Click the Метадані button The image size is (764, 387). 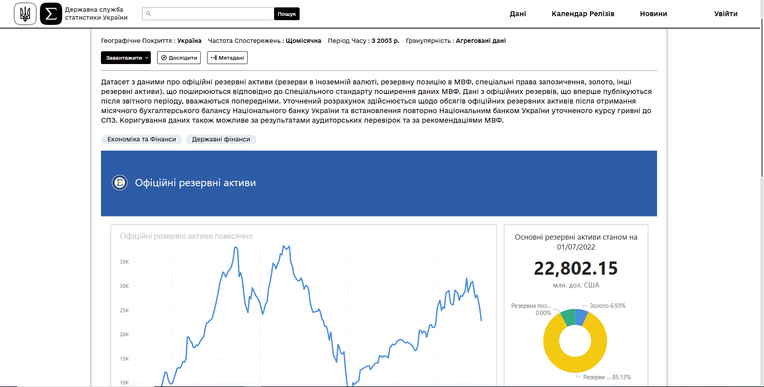tap(228, 58)
